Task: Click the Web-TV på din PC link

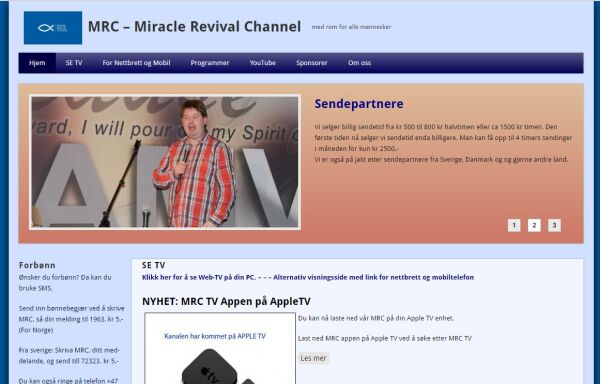Action: 199,277
